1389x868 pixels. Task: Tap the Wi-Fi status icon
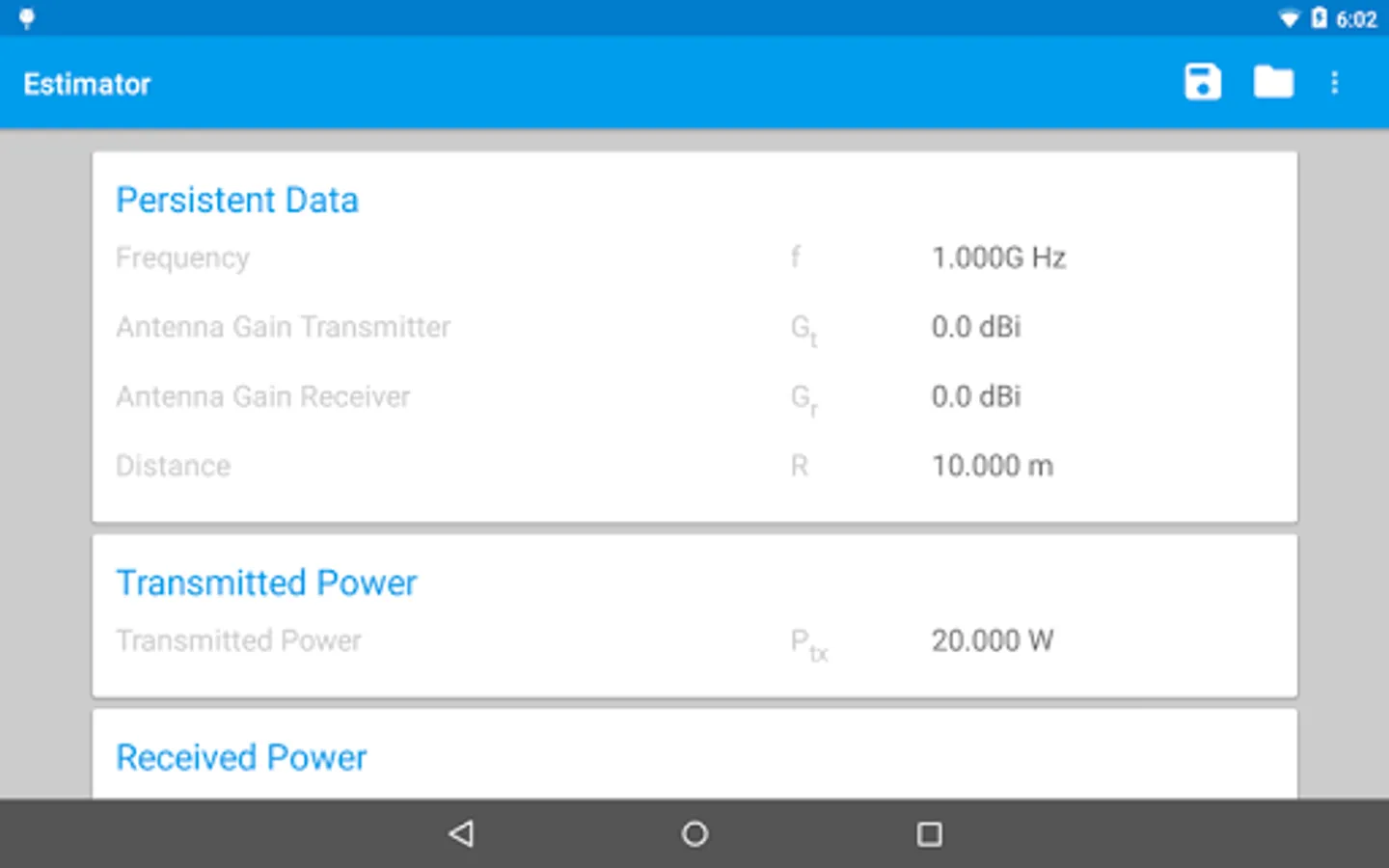pos(1289,18)
